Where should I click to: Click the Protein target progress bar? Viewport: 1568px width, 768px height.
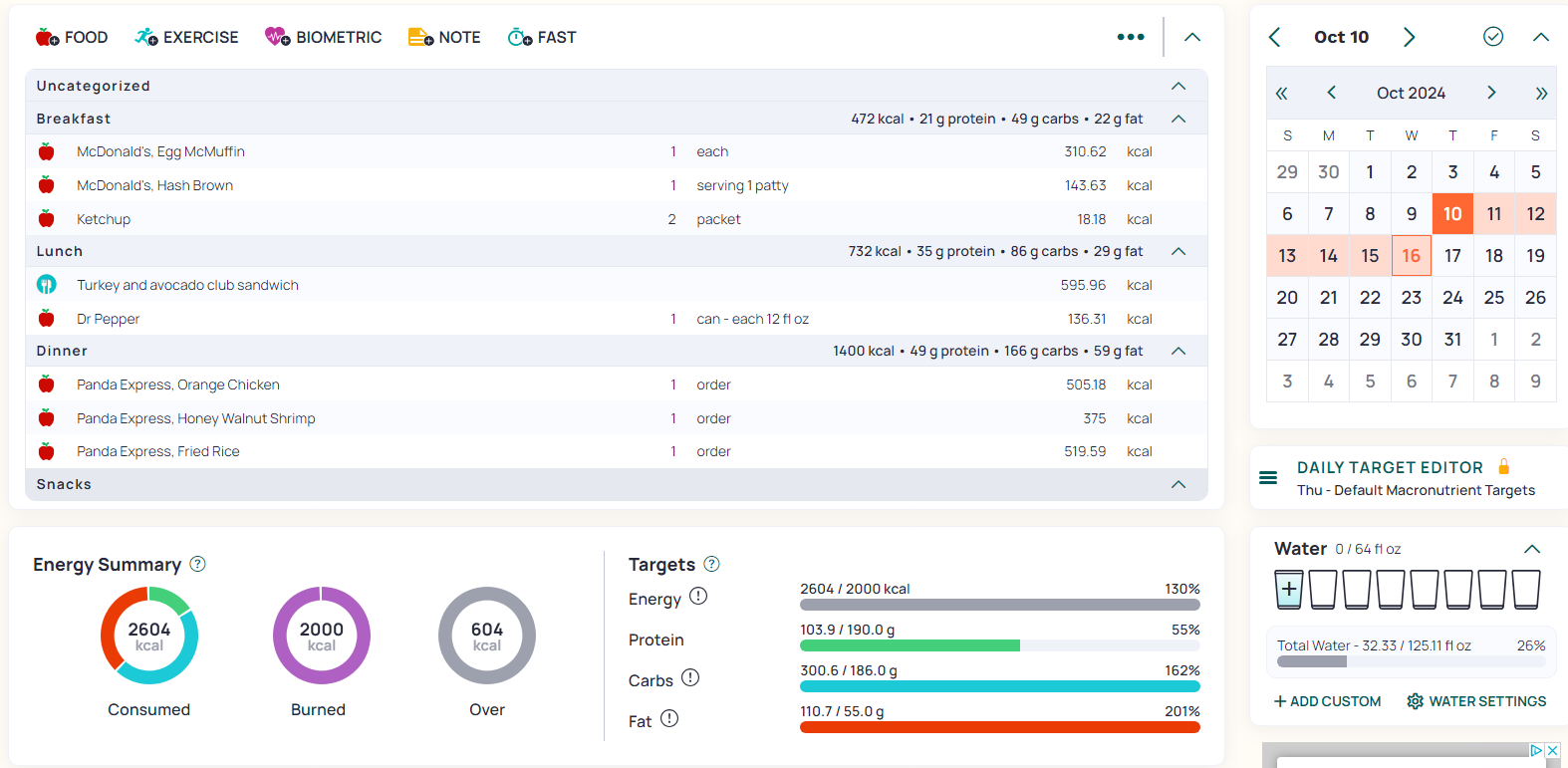[x=1000, y=645]
